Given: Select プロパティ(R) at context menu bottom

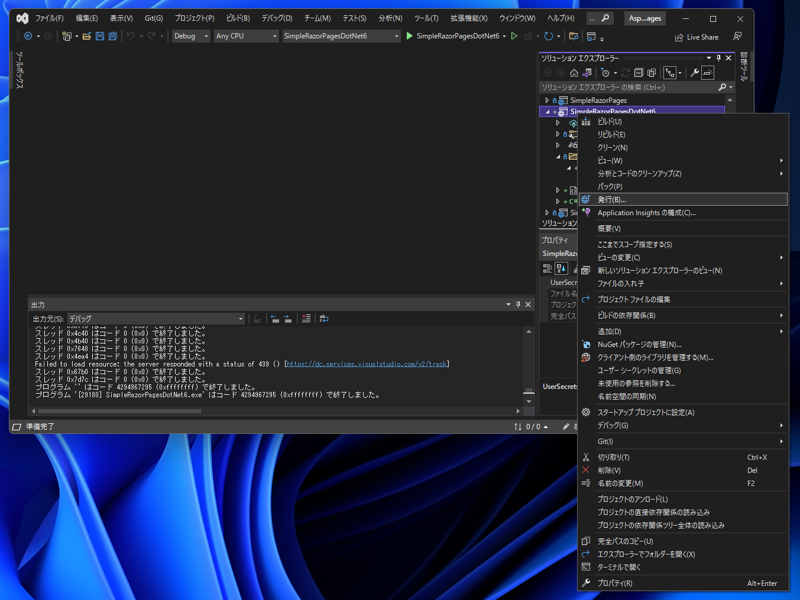Looking at the screenshot, I should click(x=683, y=583).
